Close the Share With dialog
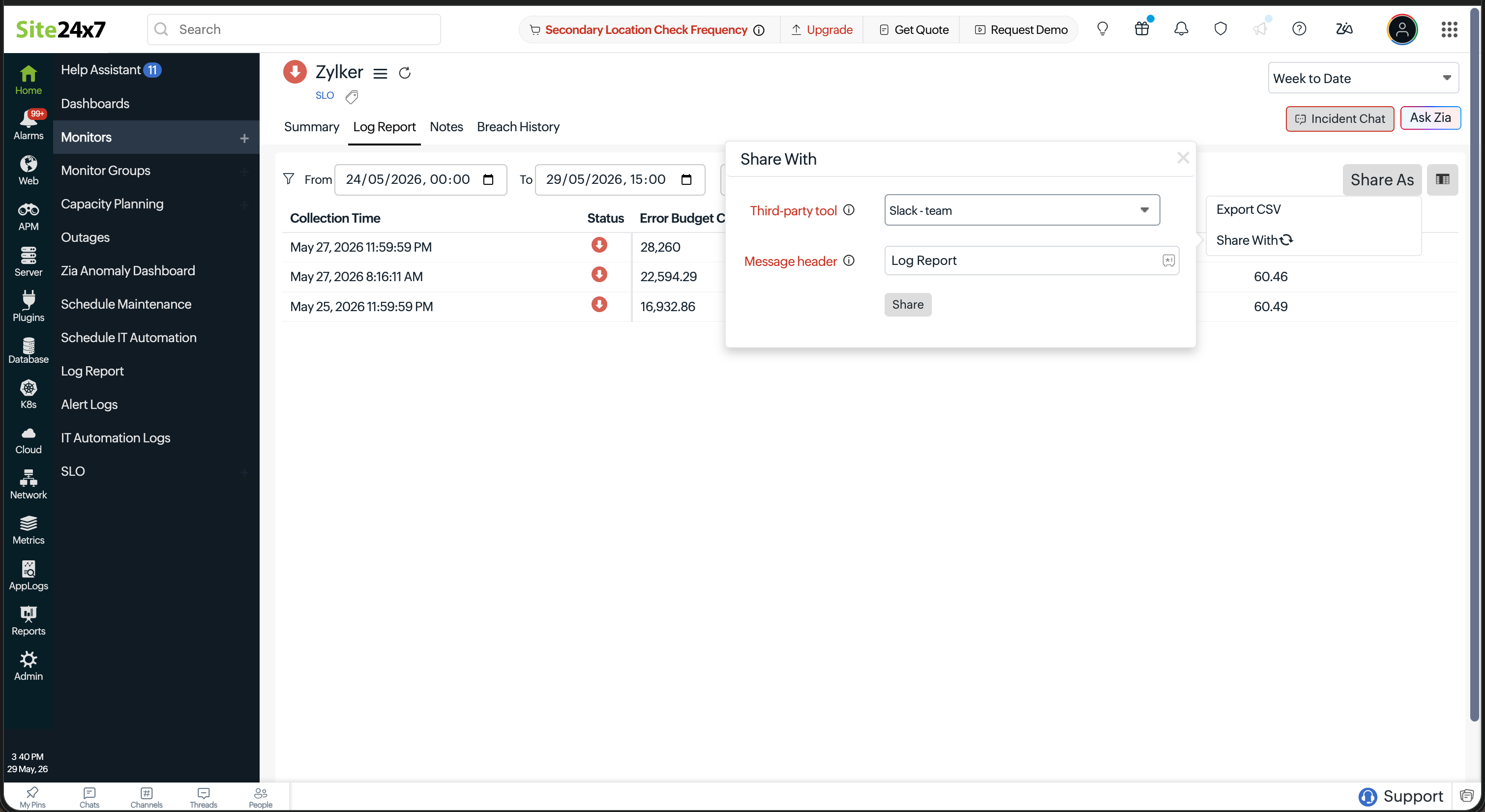The width and height of the screenshot is (1485, 812). pos(1183,157)
